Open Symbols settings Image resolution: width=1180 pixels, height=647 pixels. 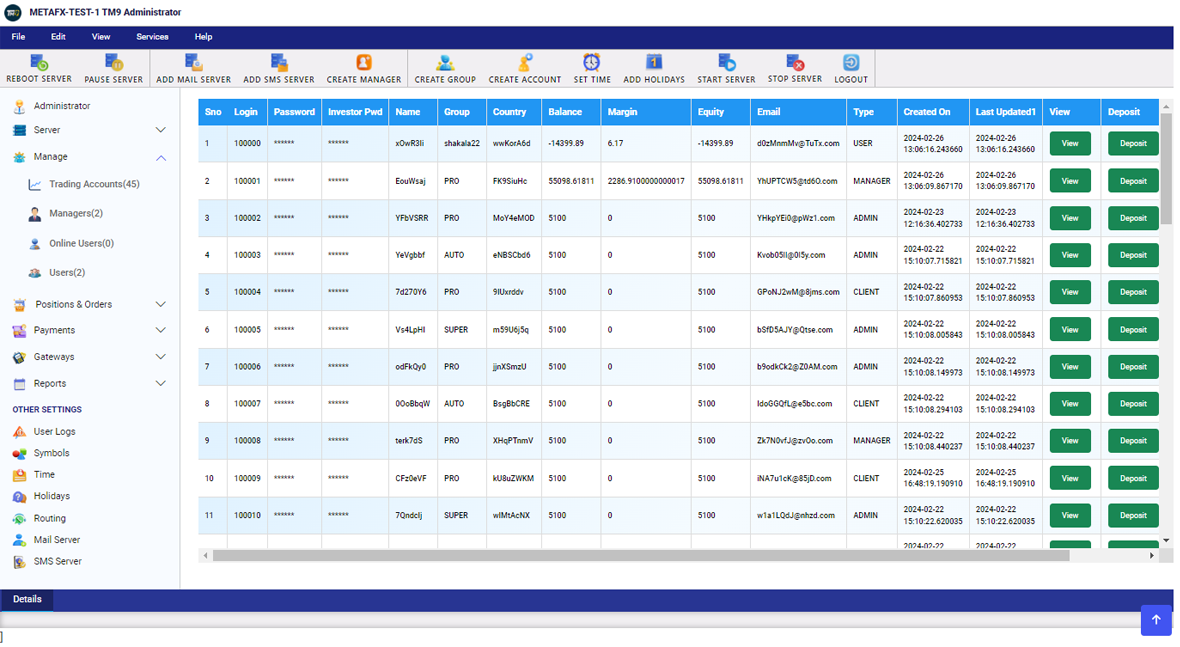51,453
